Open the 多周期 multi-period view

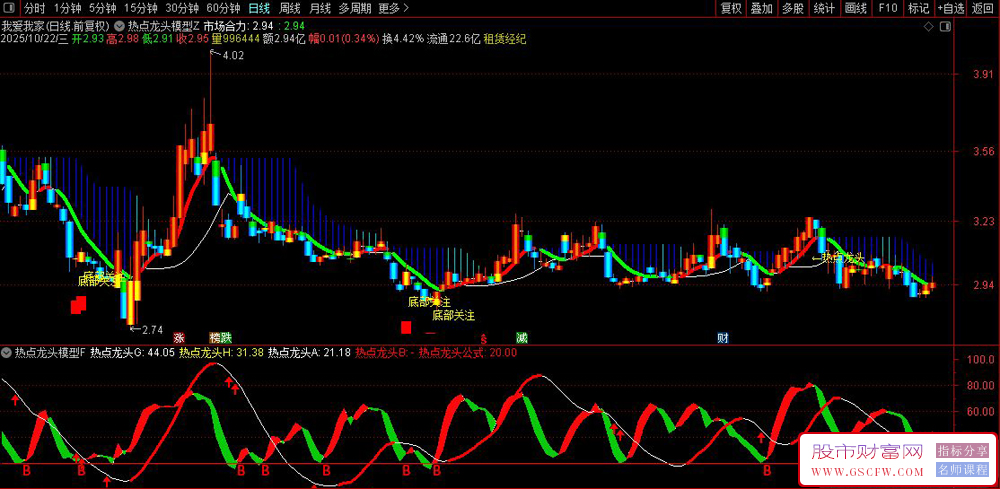354,8
